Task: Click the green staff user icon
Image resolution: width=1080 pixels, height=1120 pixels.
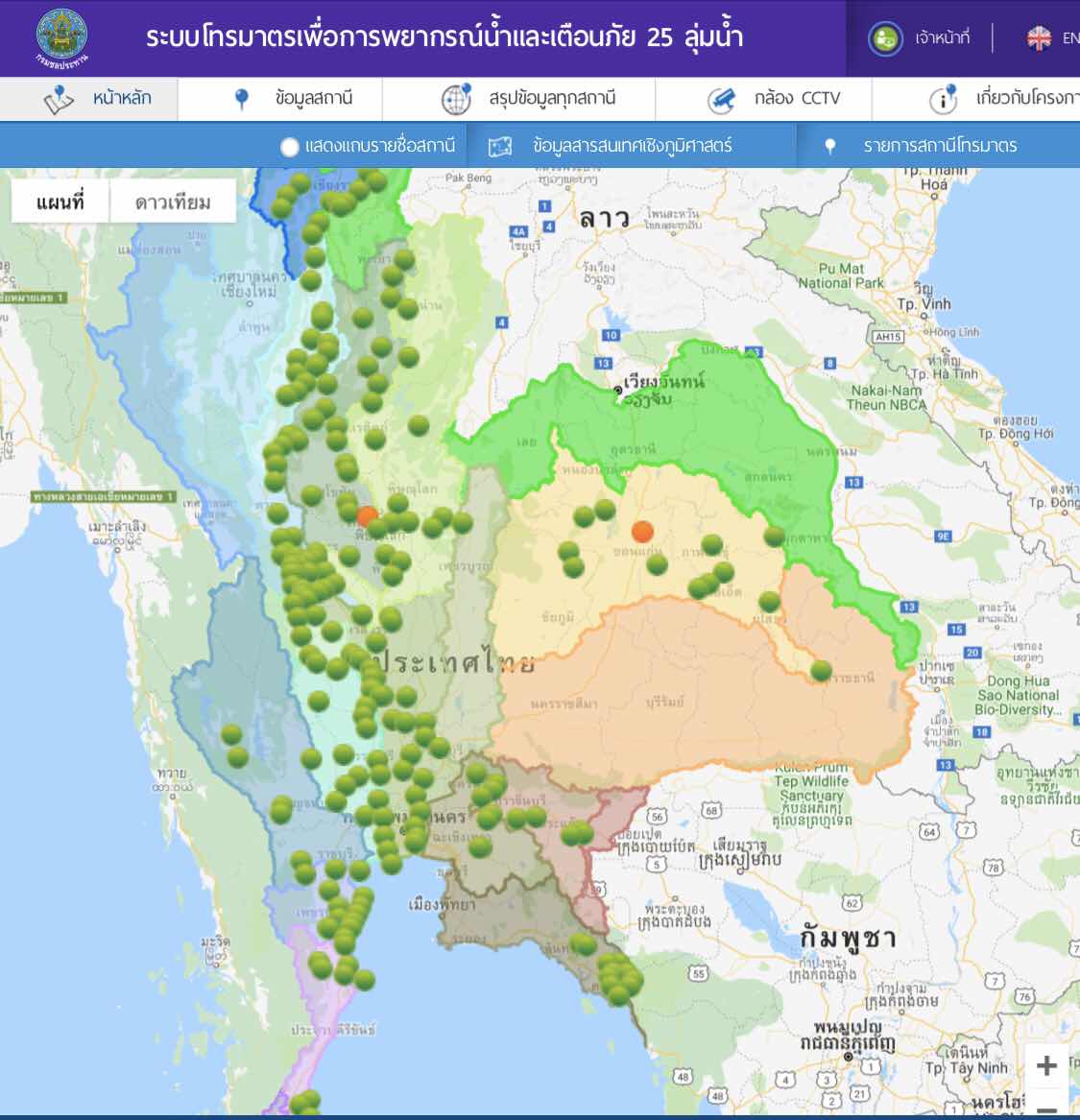Action: click(x=885, y=37)
